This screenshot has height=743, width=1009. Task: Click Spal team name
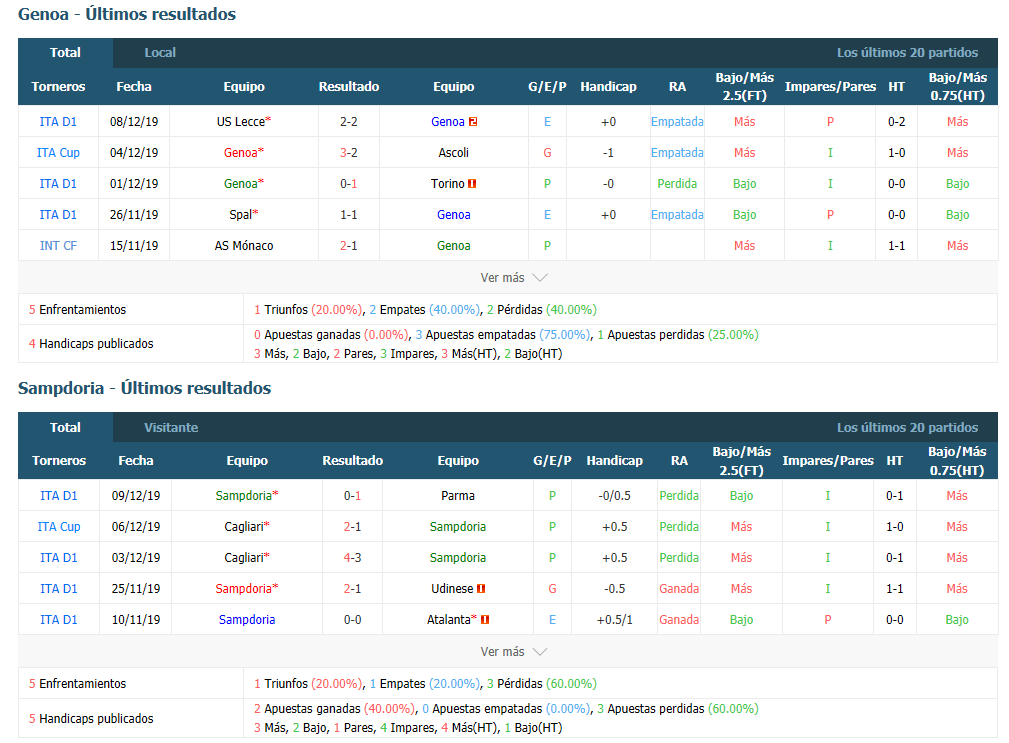(241, 215)
